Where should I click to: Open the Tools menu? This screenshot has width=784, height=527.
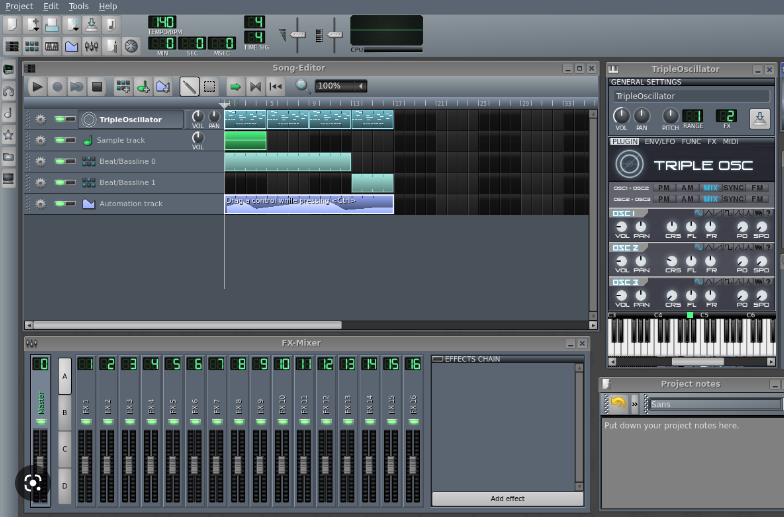(78, 6)
